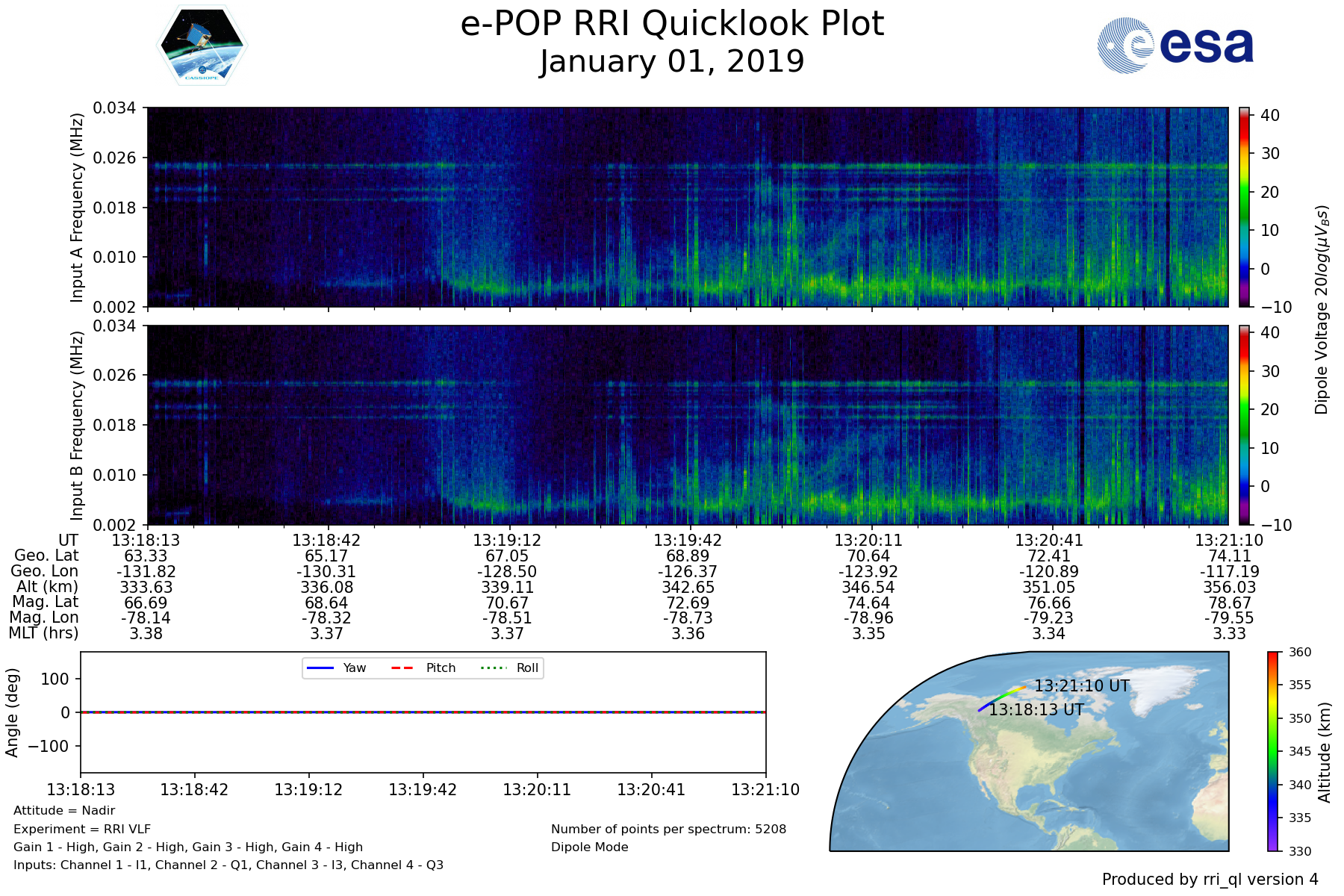Click the satellite track on the map
The width and height of the screenshot is (1344, 896).
click(x=999, y=697)
